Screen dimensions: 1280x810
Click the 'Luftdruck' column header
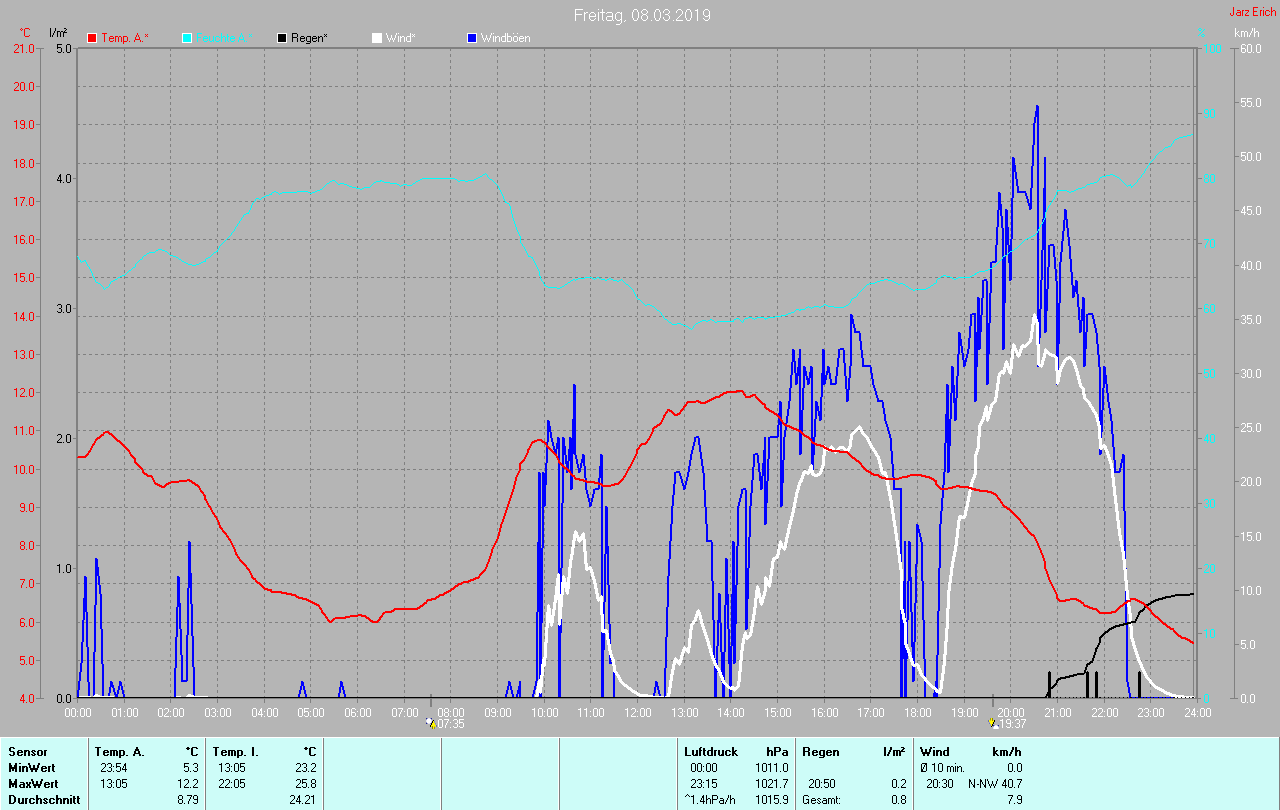(x=711, y=752)
